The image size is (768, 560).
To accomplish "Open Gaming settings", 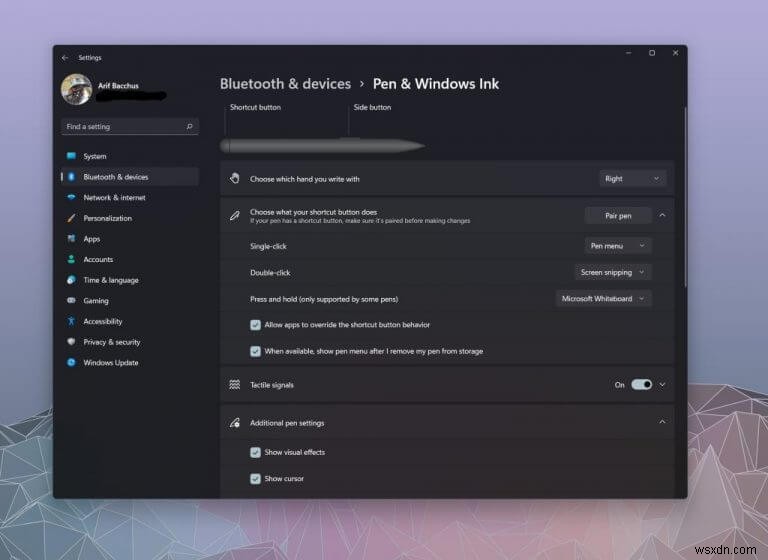I will (x=130, y=300).
